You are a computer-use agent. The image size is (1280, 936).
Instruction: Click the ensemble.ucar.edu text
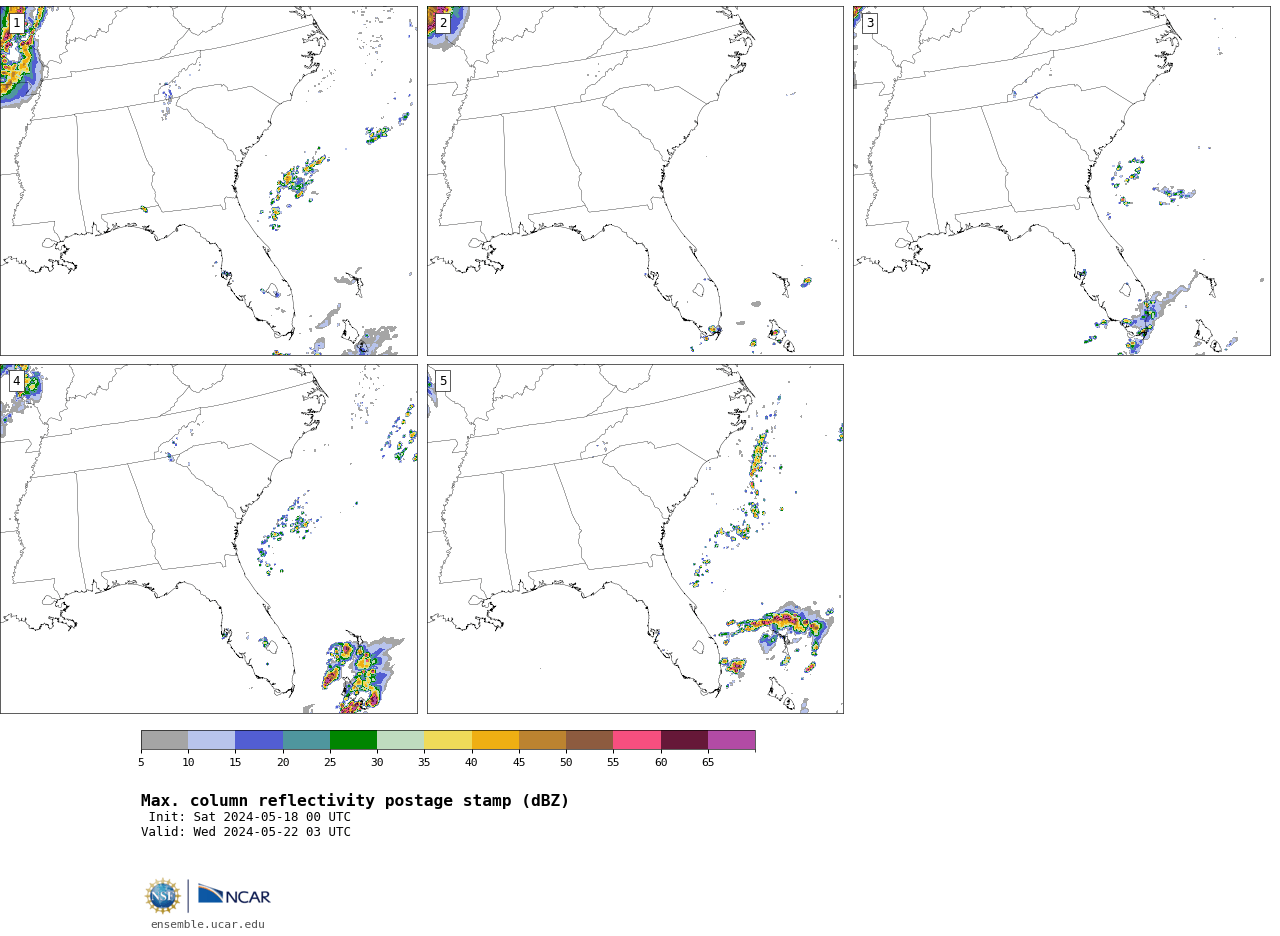[208, 925]
